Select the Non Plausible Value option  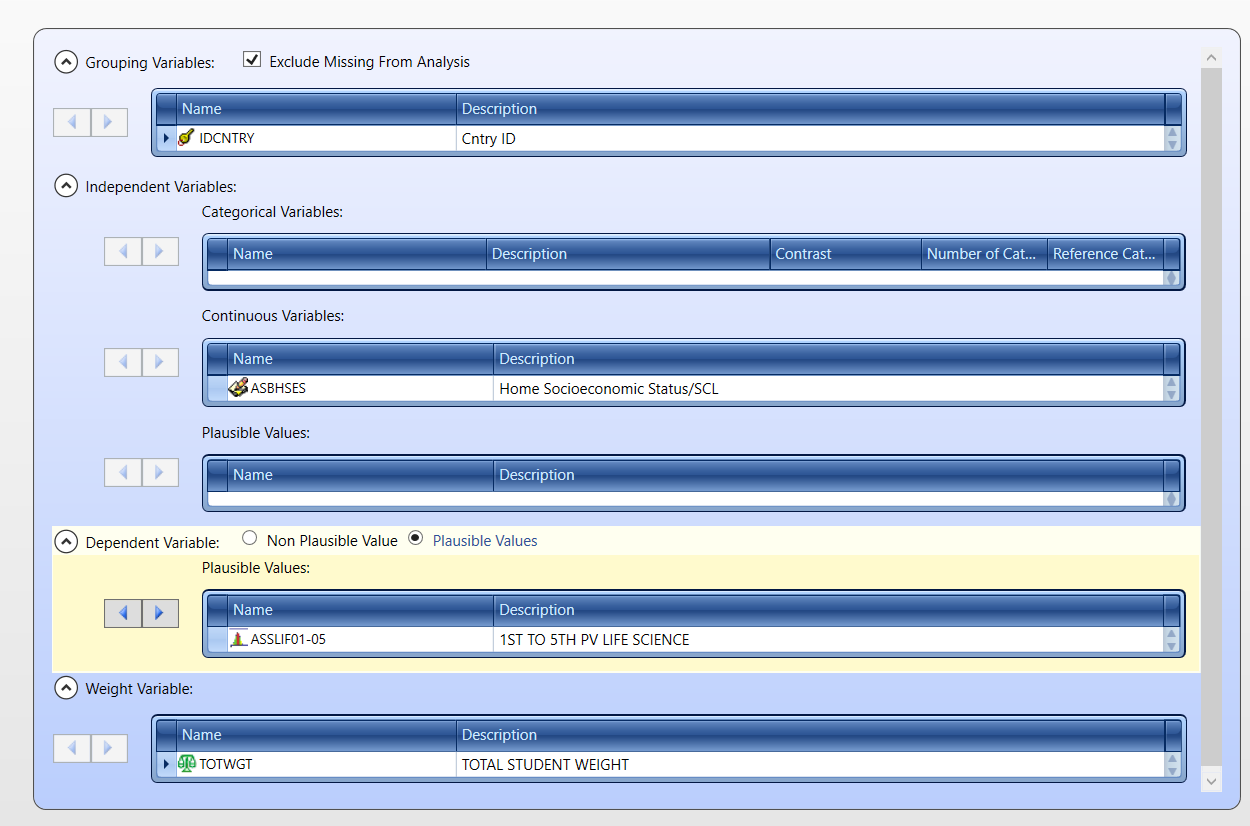tap(250, 540)
